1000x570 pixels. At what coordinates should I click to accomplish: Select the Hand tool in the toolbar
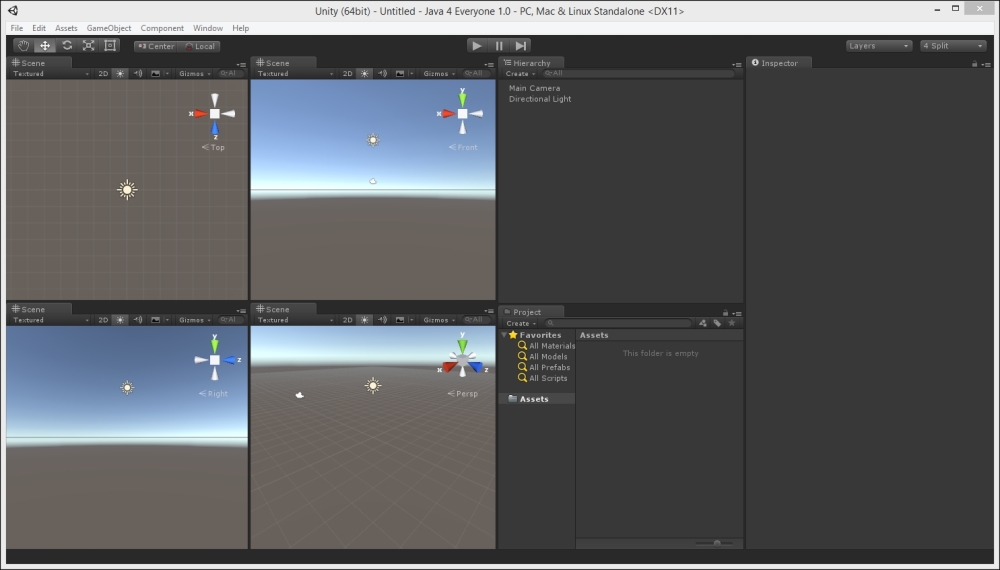[x=24, y=46]
